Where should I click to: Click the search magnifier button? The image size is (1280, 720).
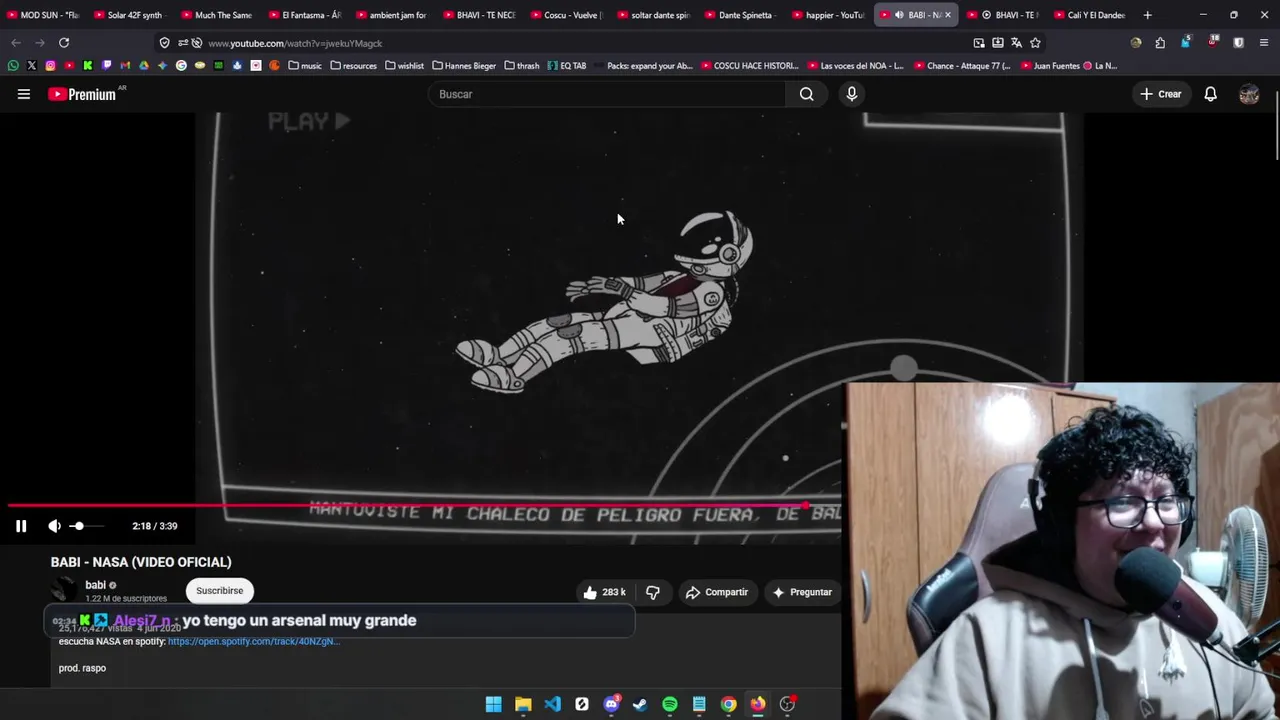806,94
